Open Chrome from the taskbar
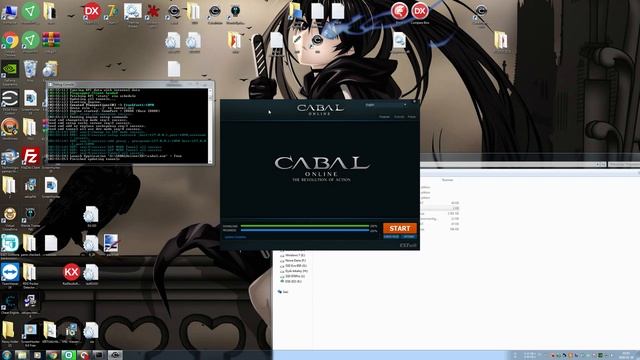The width and height of the screenshot is (640, 360). 52,355
